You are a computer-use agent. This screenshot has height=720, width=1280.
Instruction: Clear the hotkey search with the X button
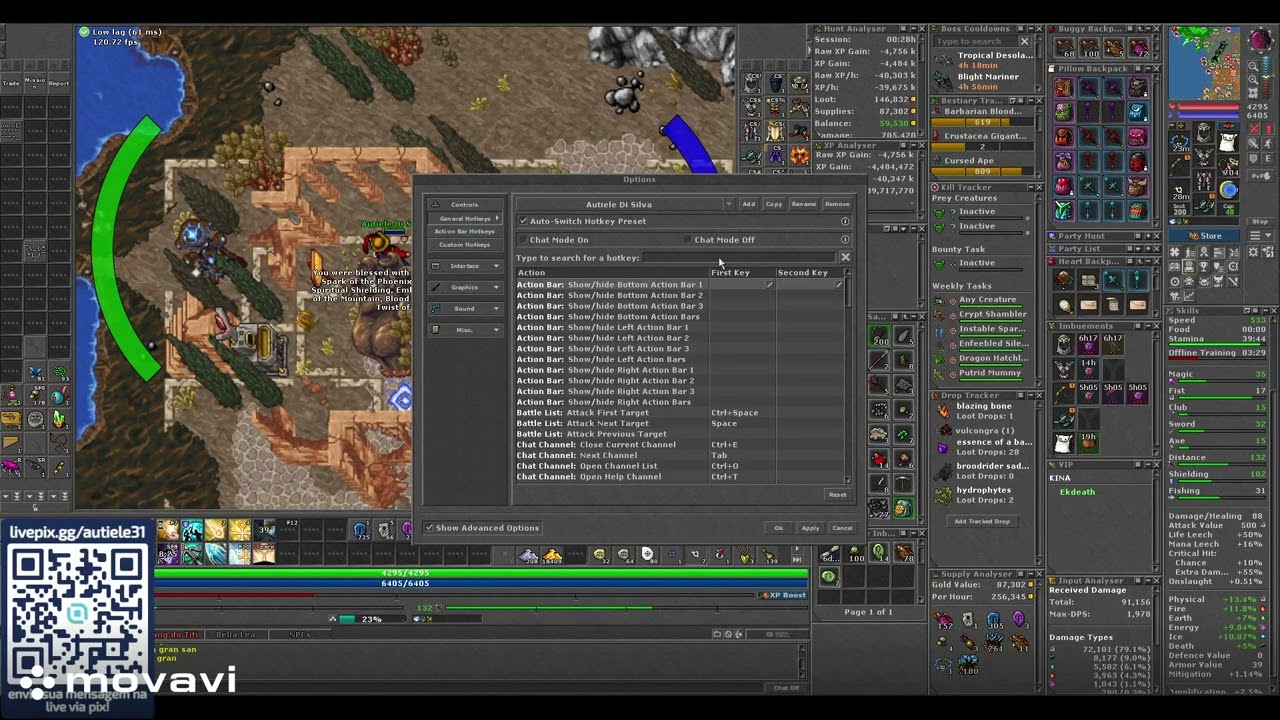point(845,258)
